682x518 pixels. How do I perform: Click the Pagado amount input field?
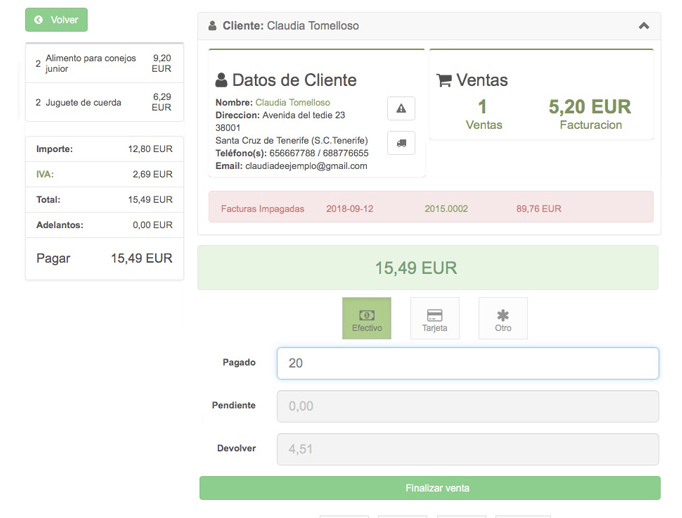pos(467,363)
